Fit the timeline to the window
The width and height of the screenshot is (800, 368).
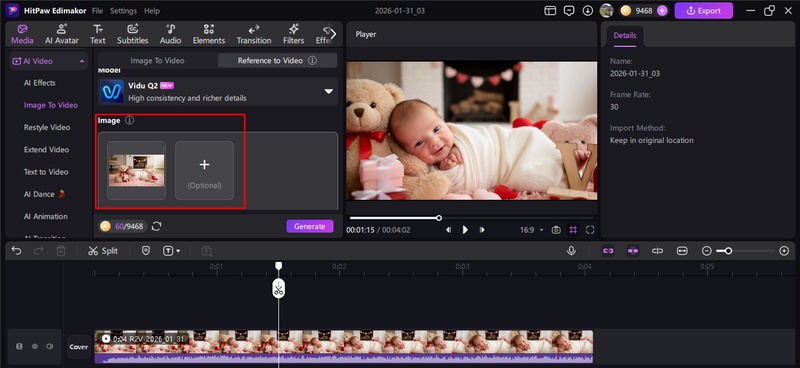[x=682, y=251]
